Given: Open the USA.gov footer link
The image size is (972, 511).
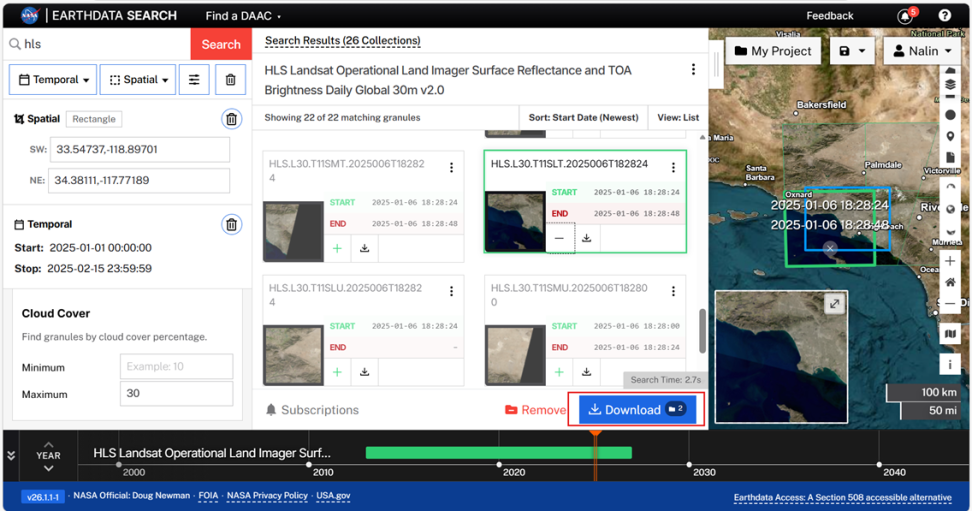Looking at the screenshot, I should pyautogui.click(x=334, y=495).
